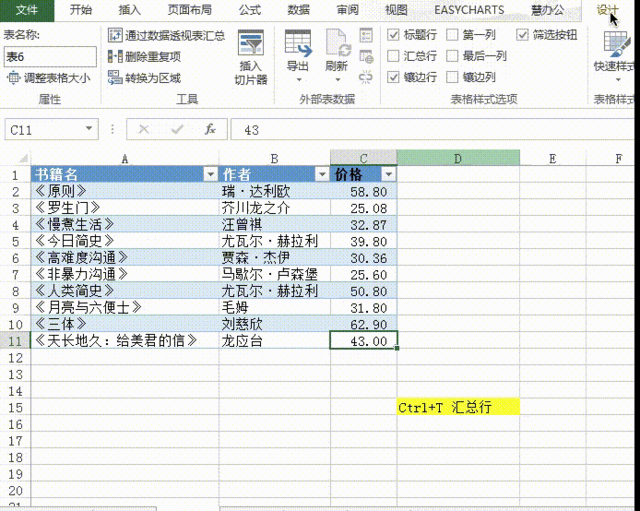Click the cell 《三体》
This screenshot has width=640, height=511.
coord(125,324)
